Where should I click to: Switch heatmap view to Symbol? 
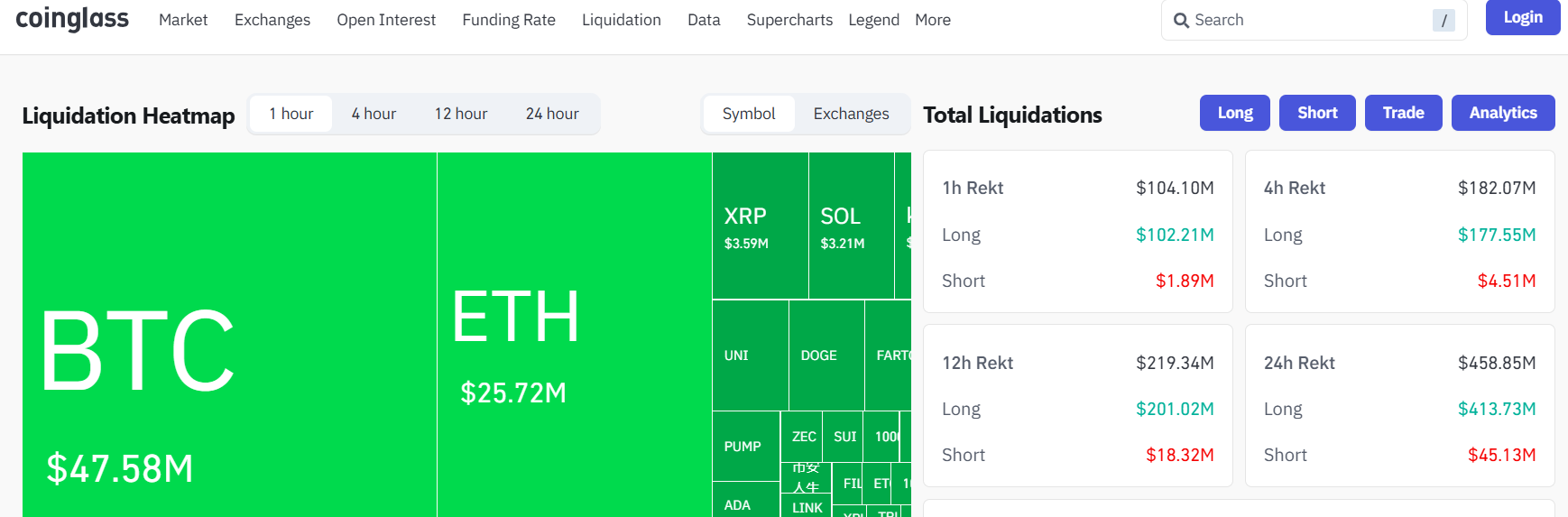pos(749,114)
